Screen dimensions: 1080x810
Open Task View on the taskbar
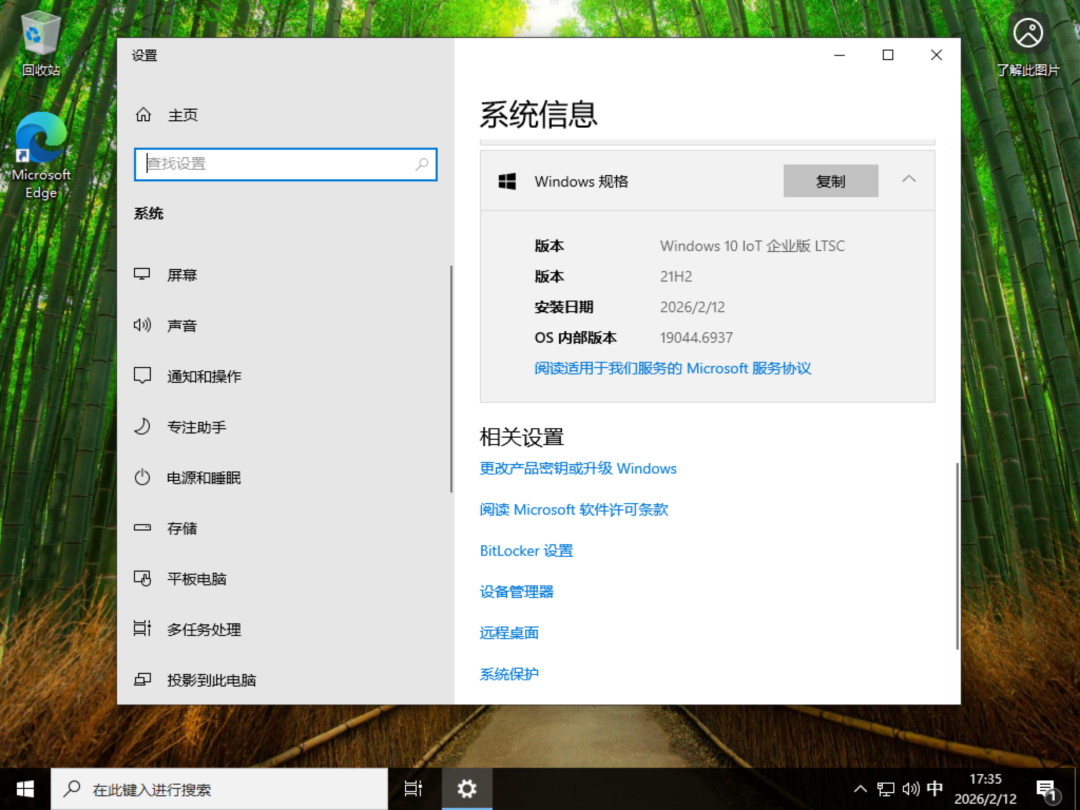click(x=413, y=789)
